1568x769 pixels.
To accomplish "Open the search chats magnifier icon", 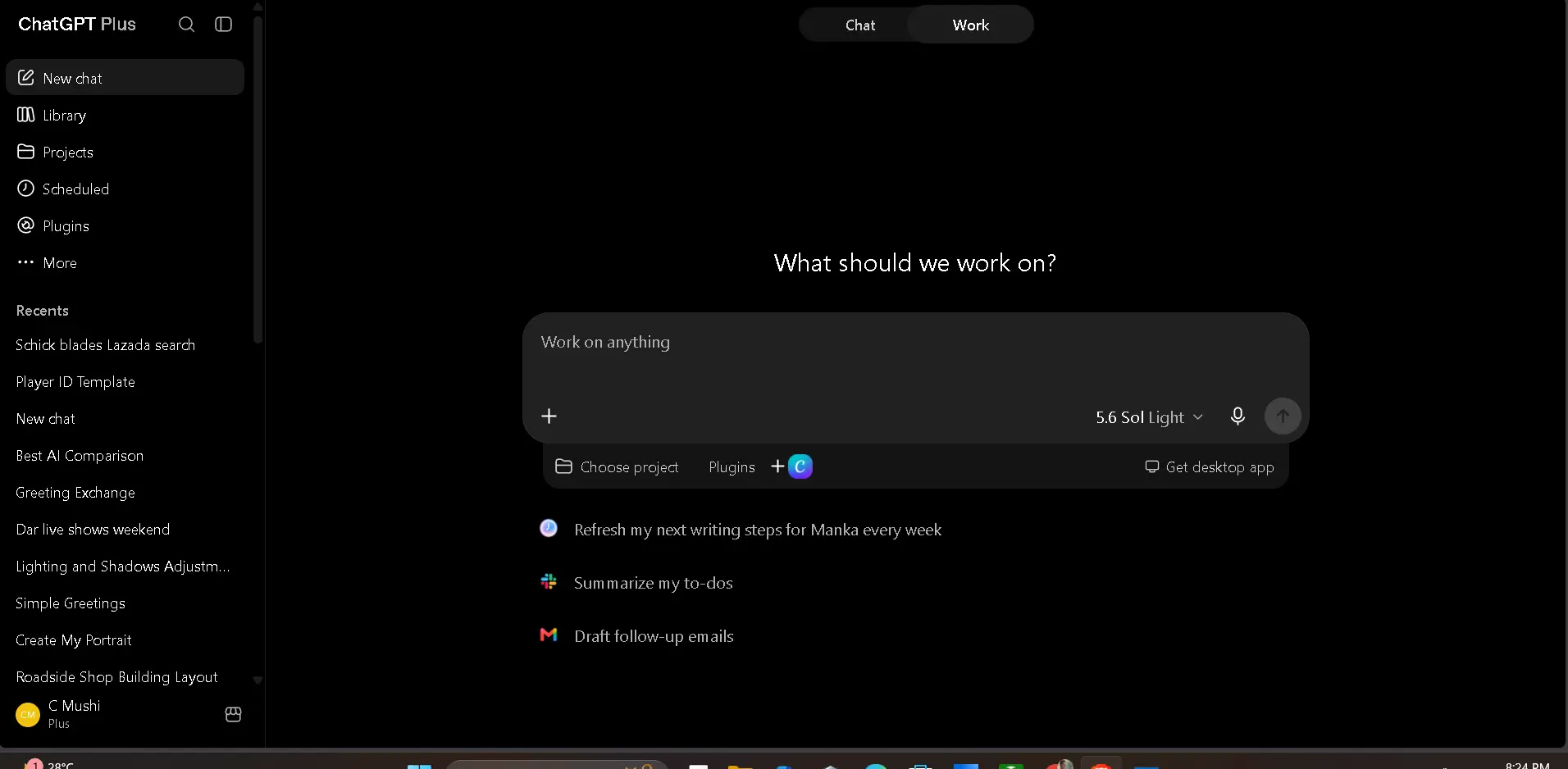I will [x=186, y=25].
